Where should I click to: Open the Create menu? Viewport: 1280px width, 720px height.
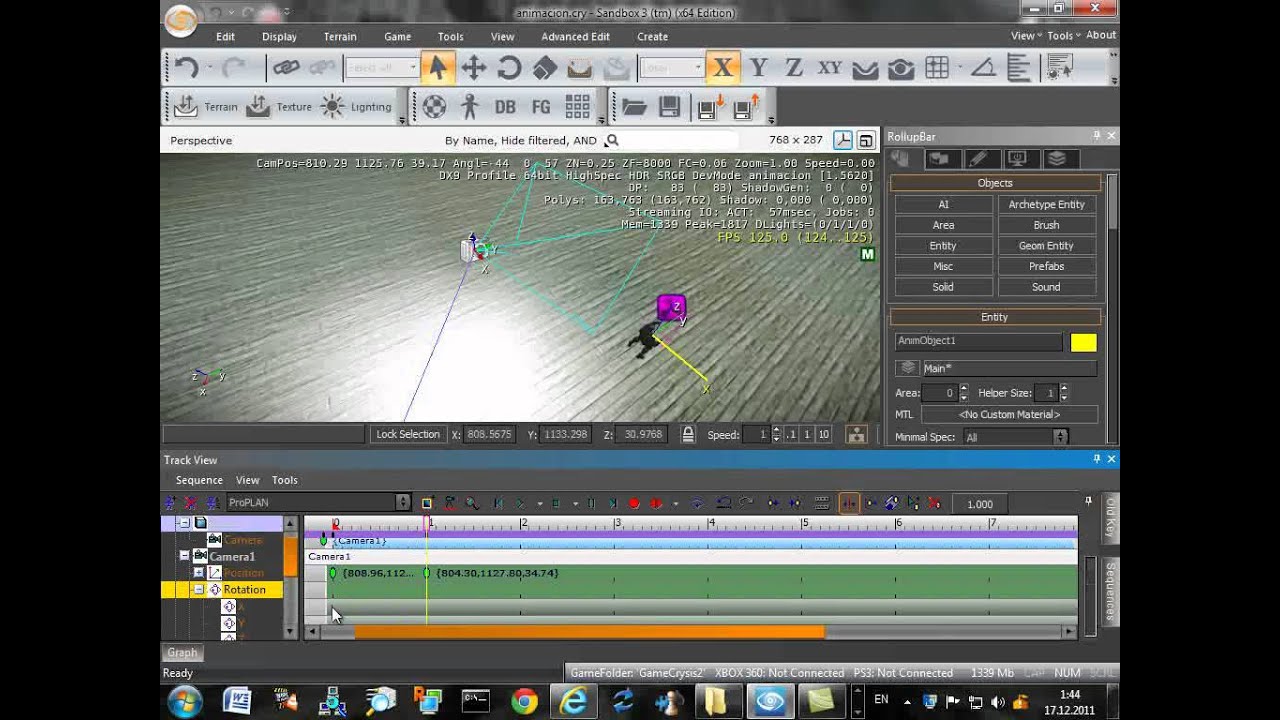click(652, 36)
